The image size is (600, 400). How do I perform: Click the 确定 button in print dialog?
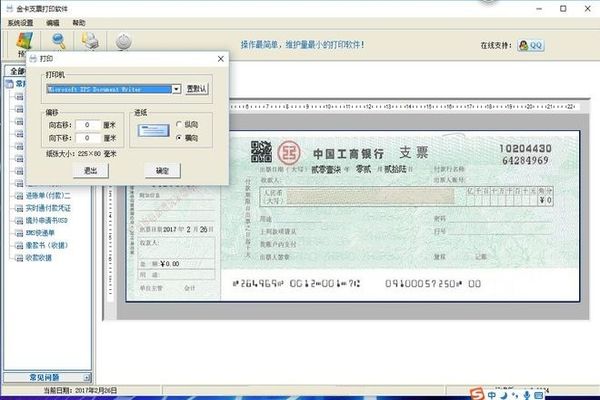coord(162,171)
